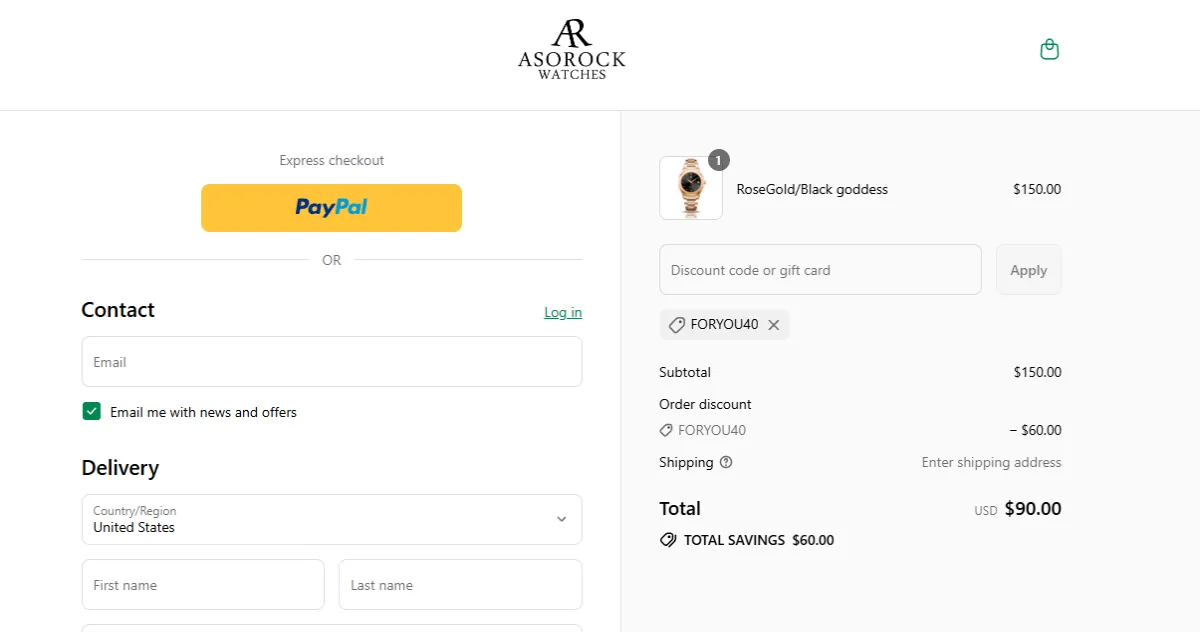The width and height of the screenshot is (1200, 632).
Task: Click the Contact section heading
Action: (x=118, y=310)
